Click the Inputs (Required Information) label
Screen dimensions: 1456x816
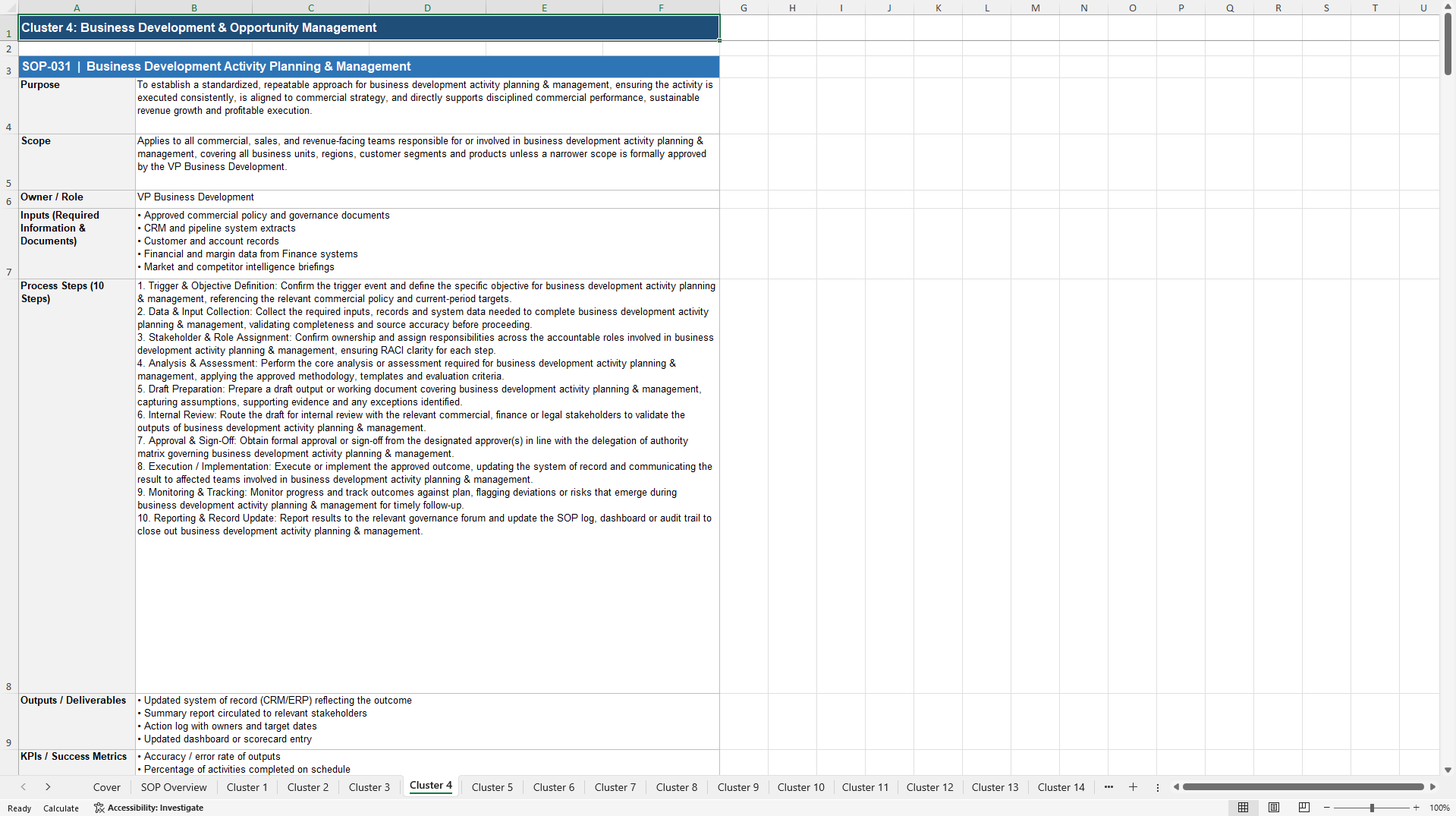[x=77, y=244]
